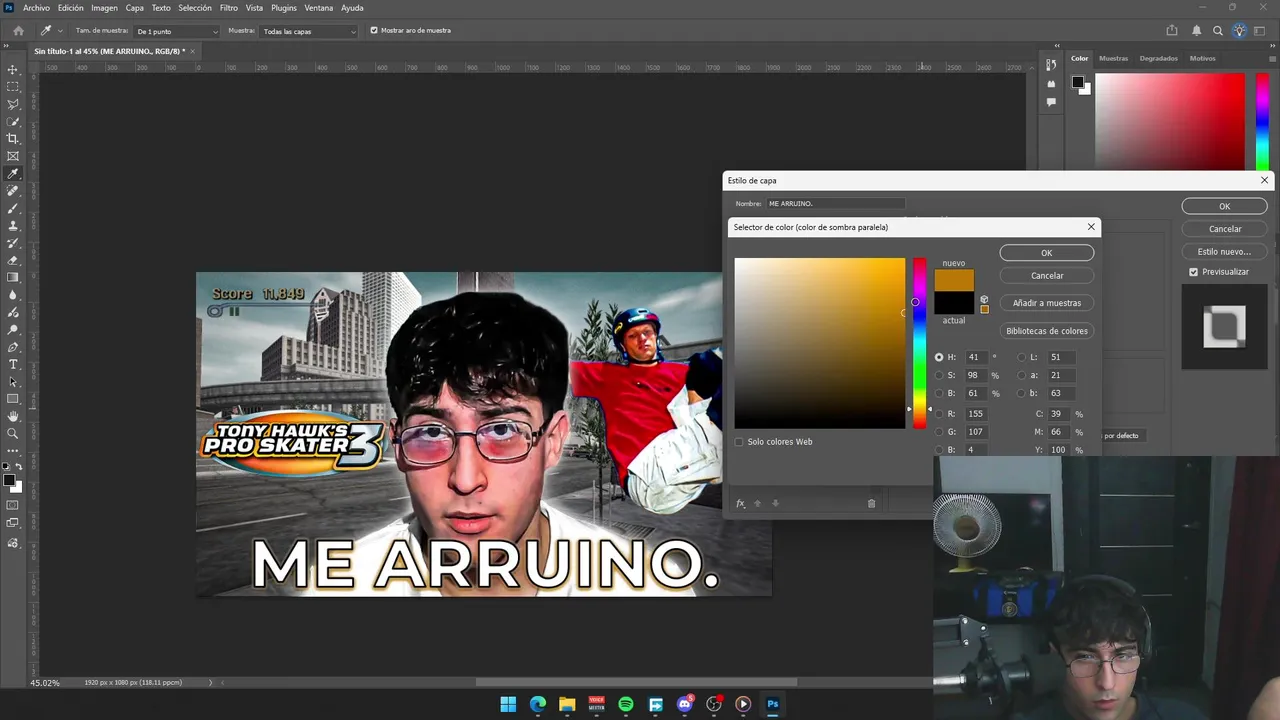Uncheck the Previsualizar checkbox

click(1193, 272)
